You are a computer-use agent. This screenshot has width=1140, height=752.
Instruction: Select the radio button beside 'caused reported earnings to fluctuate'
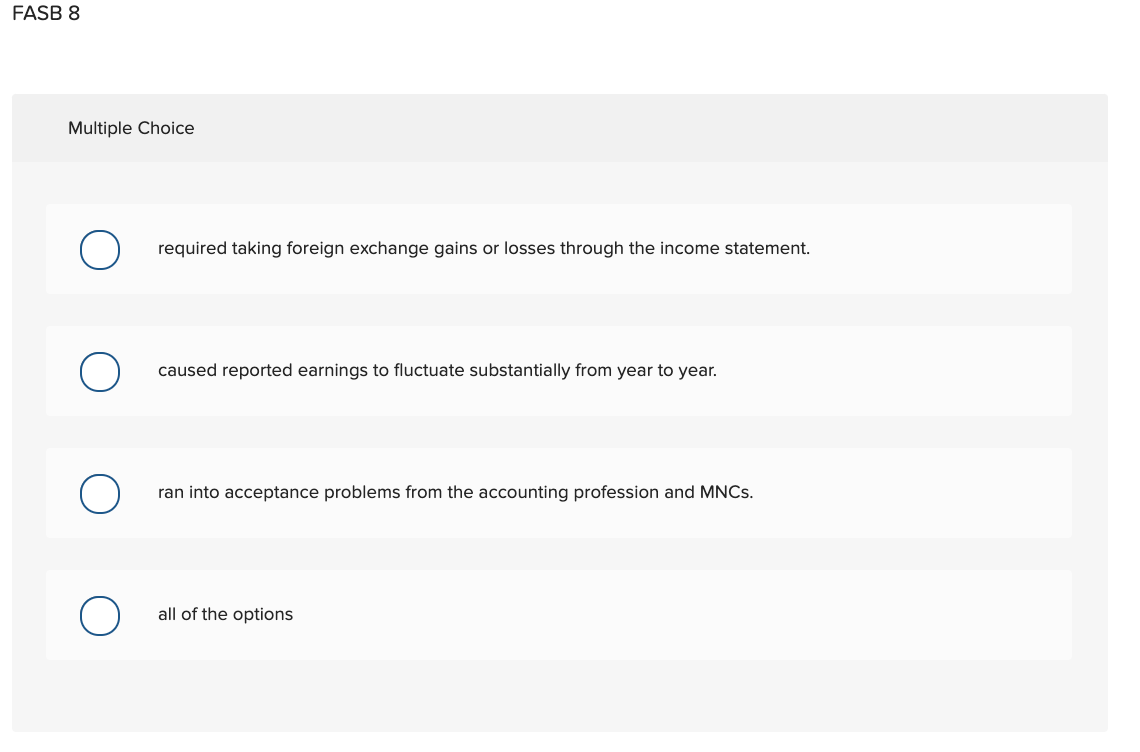point(99,371)
